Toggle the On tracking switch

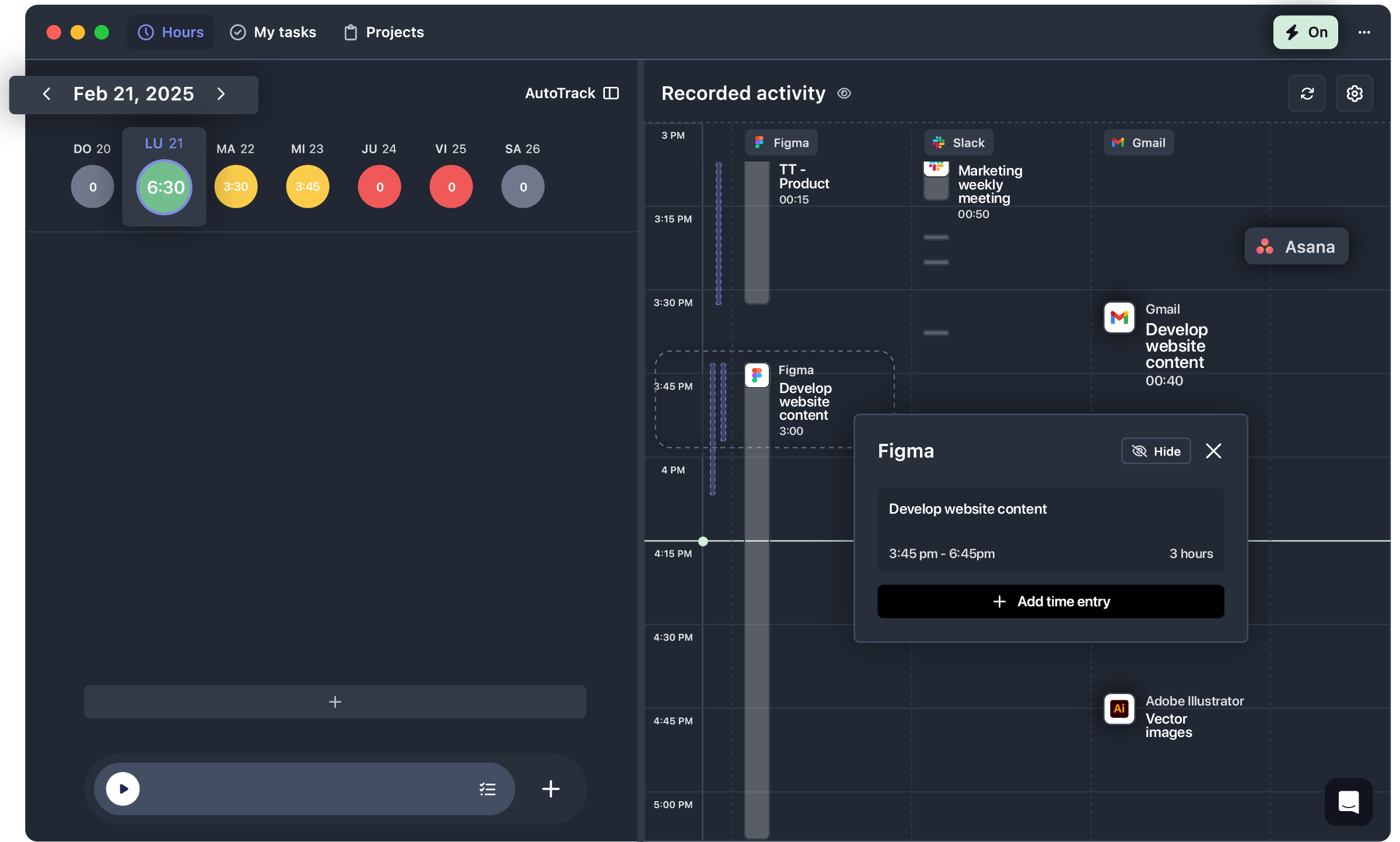pos(1305,32)
